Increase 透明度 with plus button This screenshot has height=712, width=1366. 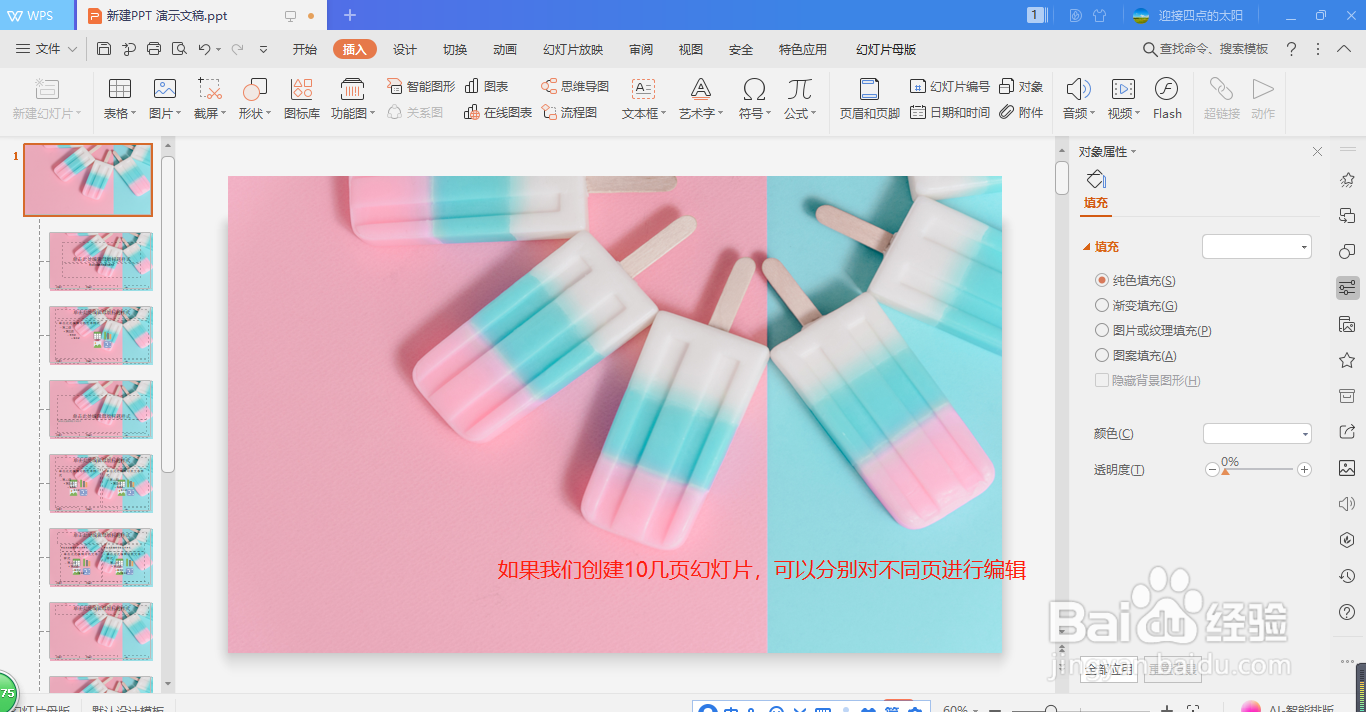point(1304,469)
